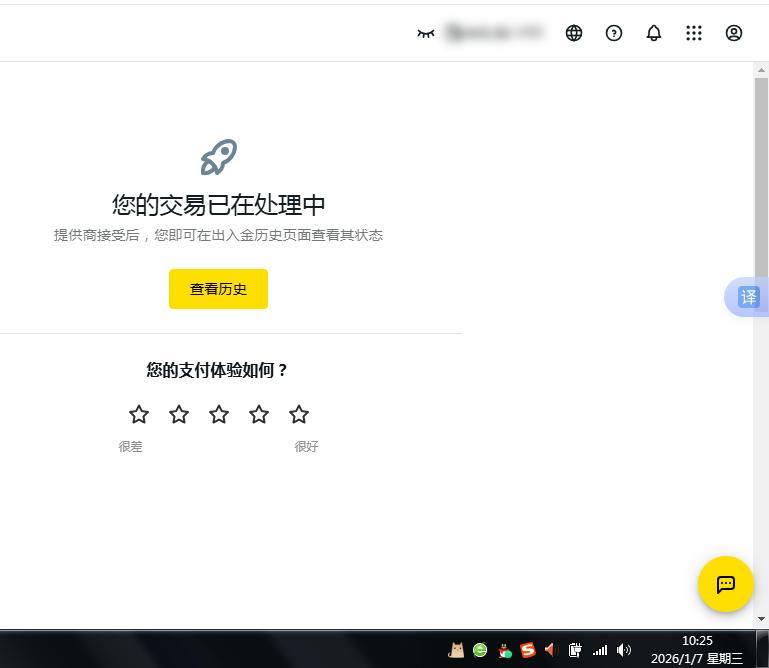The height and width of the screenshot is (668, 769).
Task: Click the page scrollbar up arrow
Action: click(x=761, y=70)
